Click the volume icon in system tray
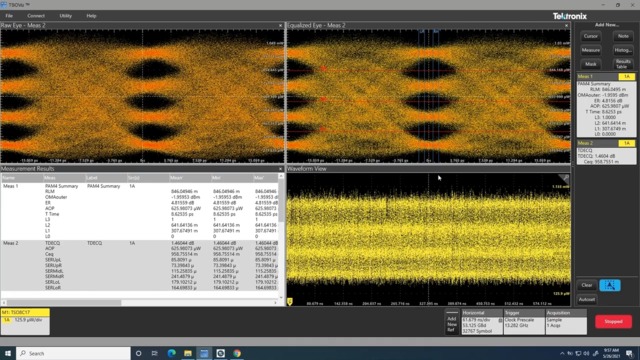 tap(587, 353)
